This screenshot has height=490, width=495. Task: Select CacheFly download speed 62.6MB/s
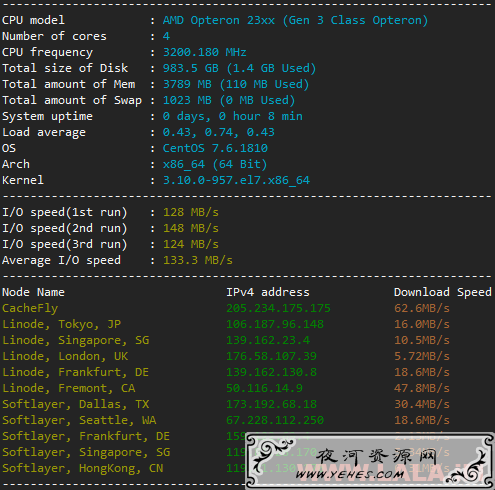pyautogui.click(x=422, y=308)
